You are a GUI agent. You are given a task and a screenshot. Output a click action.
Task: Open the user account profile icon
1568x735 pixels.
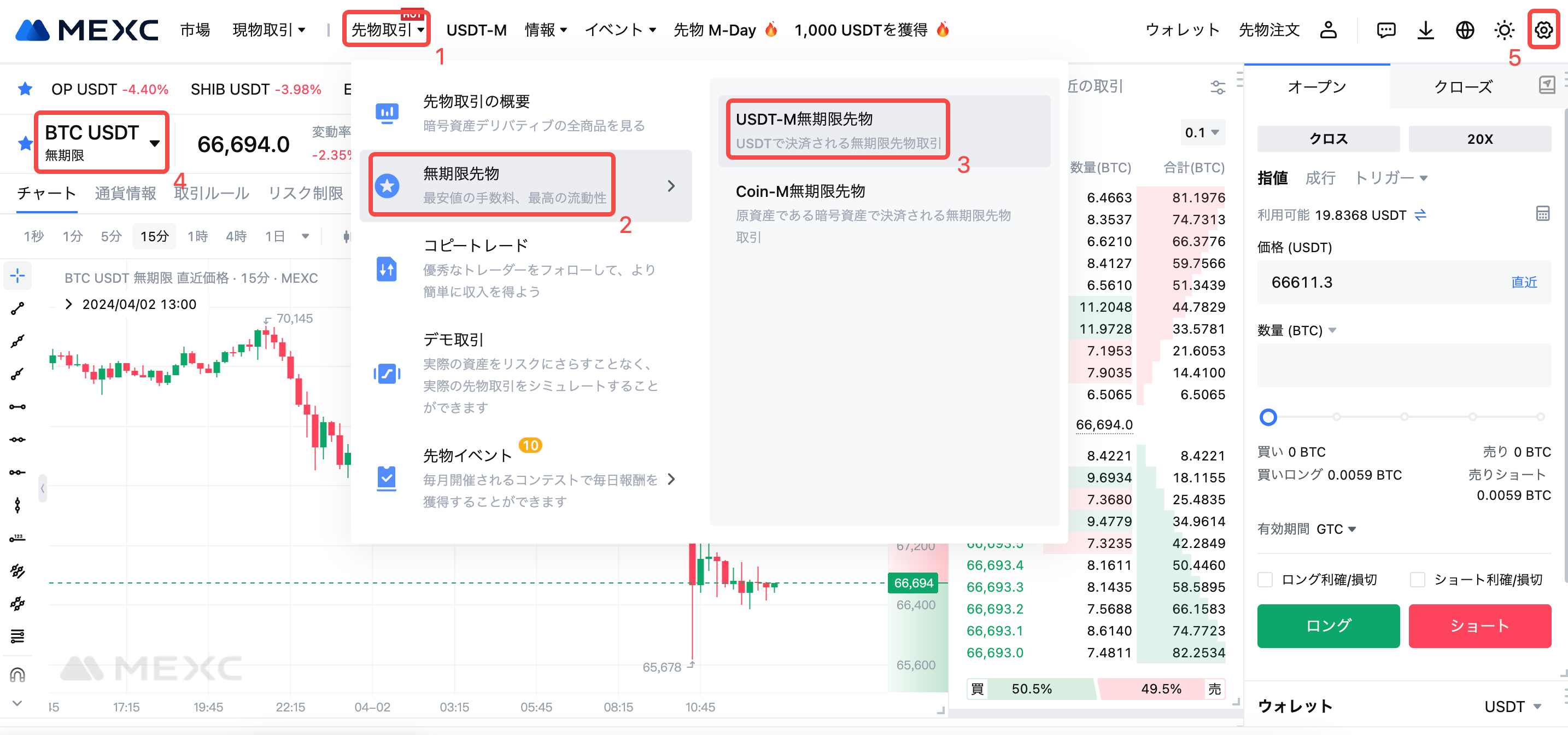click(1328, 30)
